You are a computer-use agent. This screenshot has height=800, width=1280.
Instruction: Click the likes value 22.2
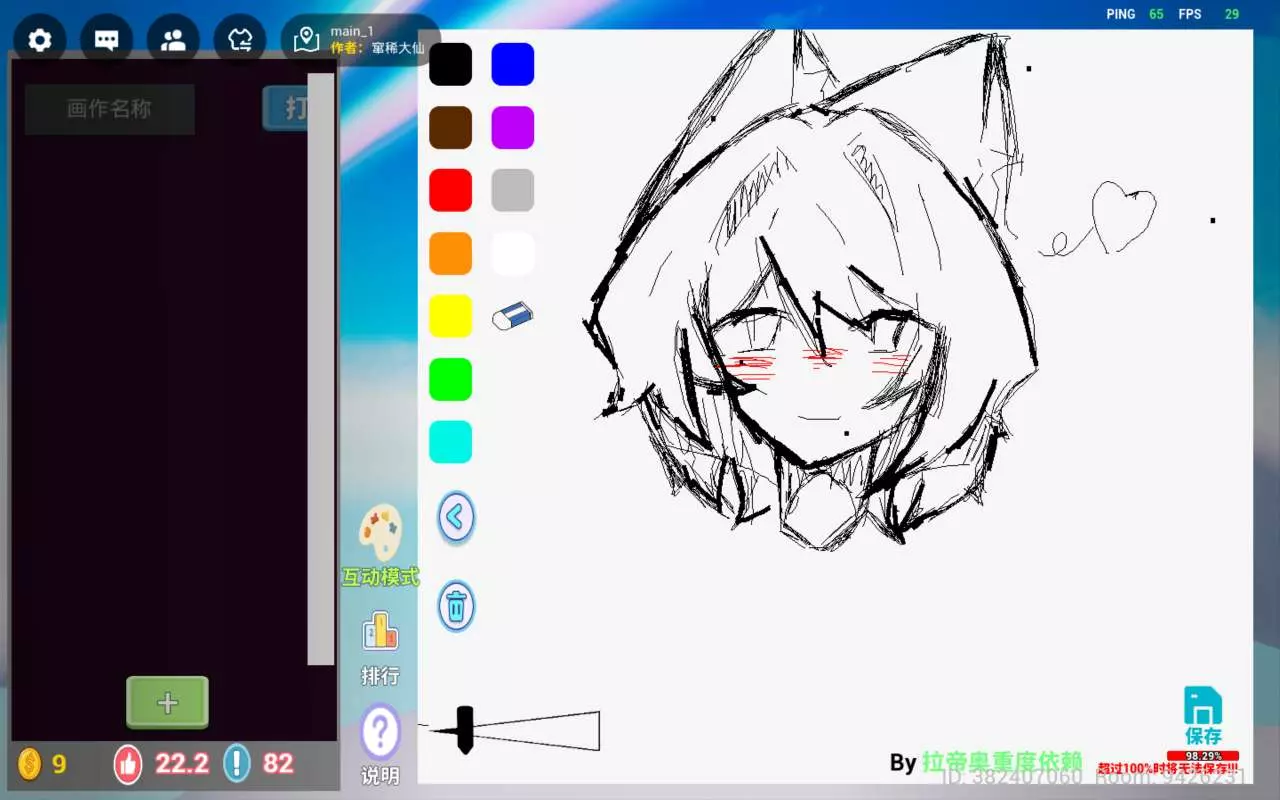pos(182,764)
